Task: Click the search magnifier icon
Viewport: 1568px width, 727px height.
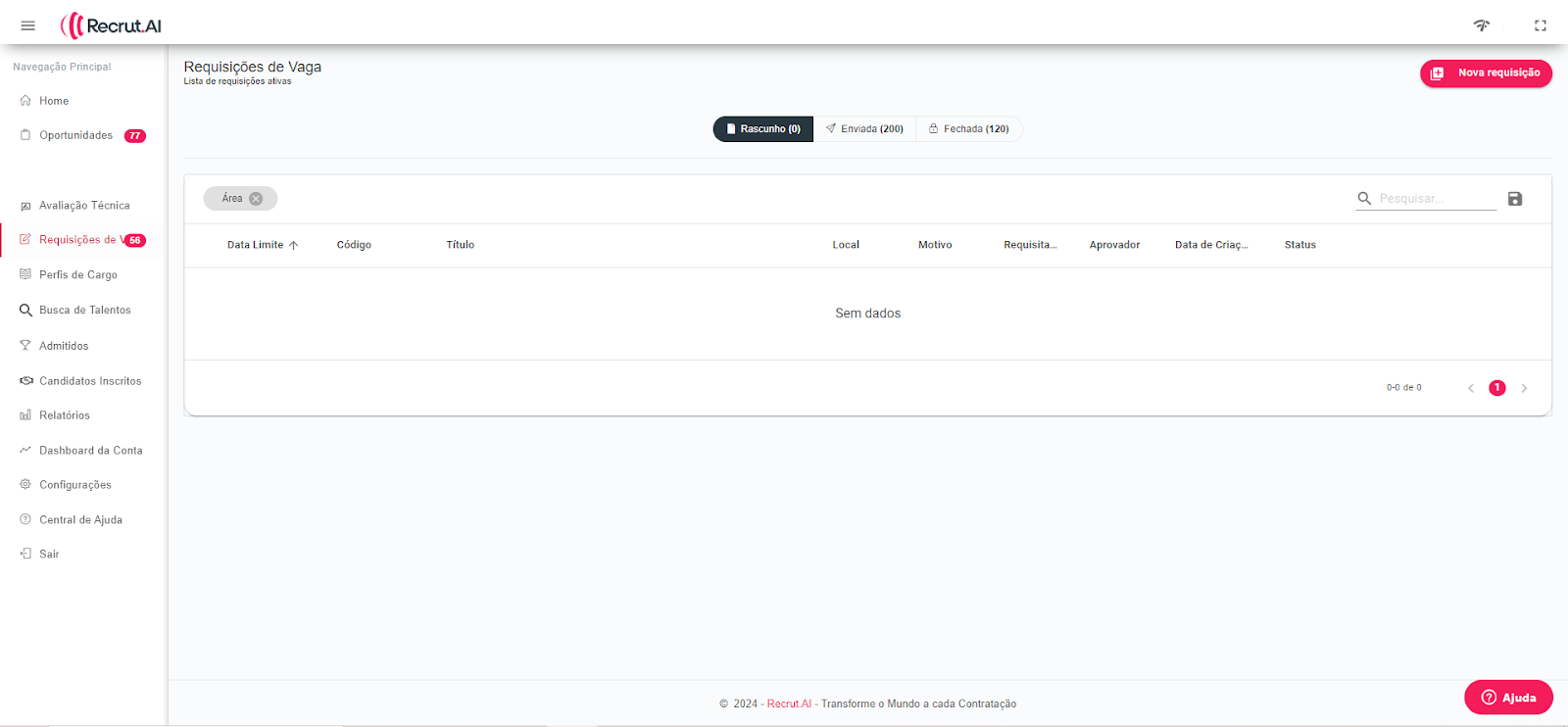Action: pos(1364,199)
